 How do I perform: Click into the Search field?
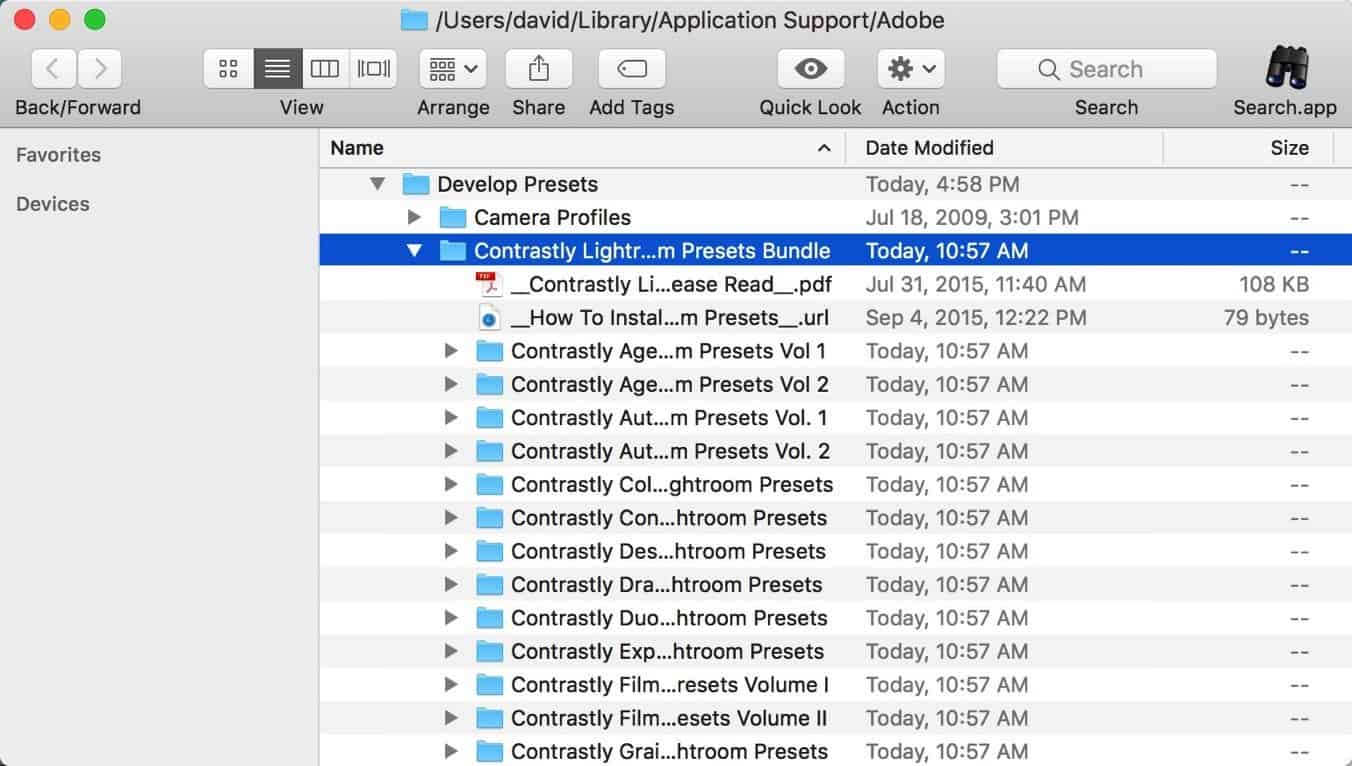pos(1106,69)
